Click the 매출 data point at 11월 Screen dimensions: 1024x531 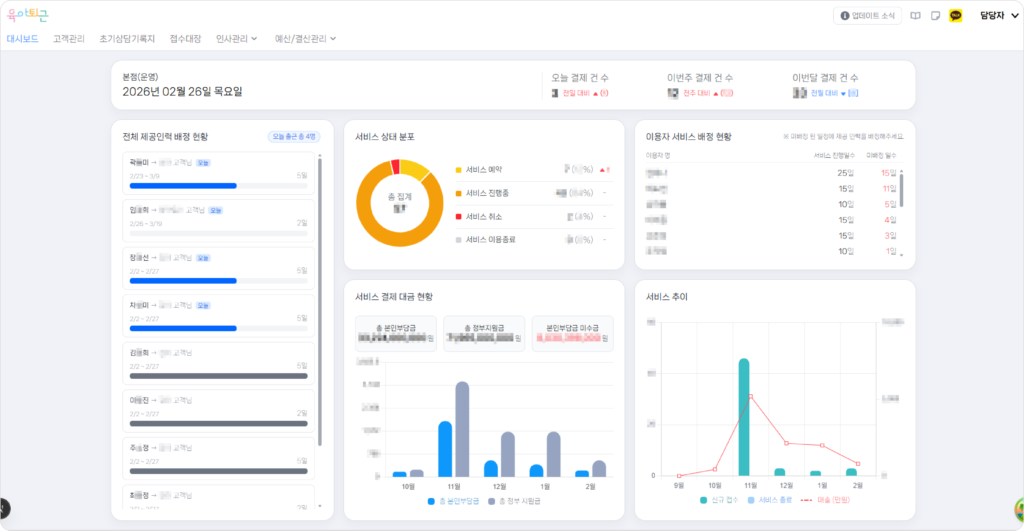pos(751,396)
